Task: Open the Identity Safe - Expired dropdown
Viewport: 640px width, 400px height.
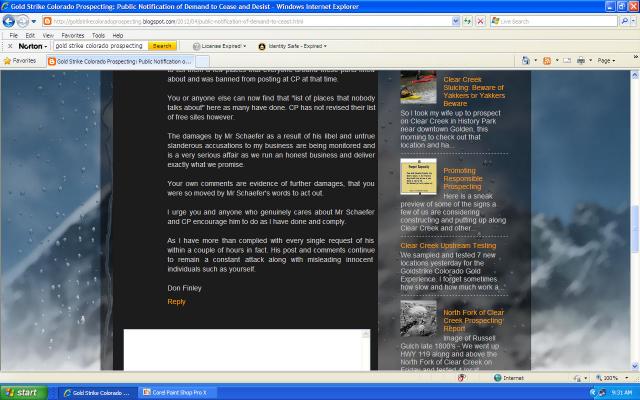Action: [x=293, y=46]
